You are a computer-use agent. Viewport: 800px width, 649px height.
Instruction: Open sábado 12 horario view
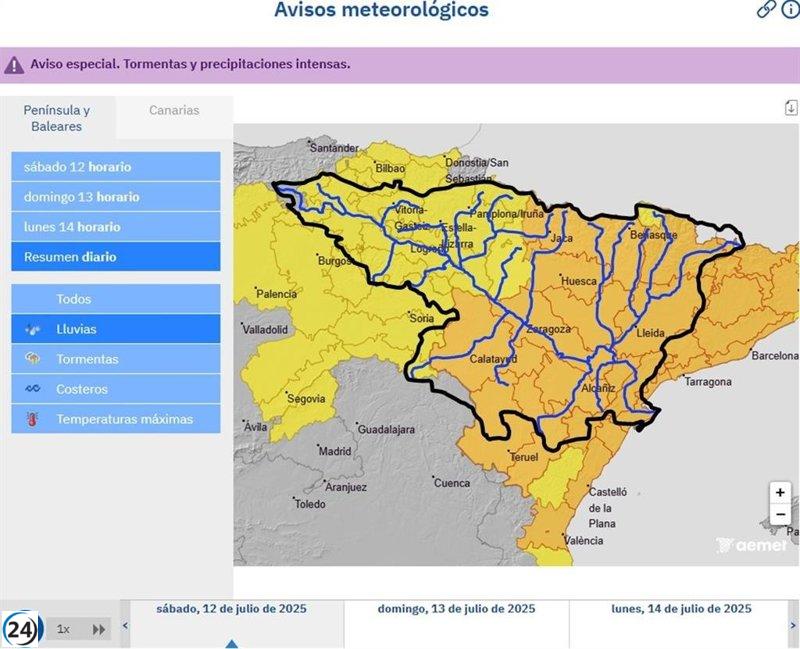point(116,167)
